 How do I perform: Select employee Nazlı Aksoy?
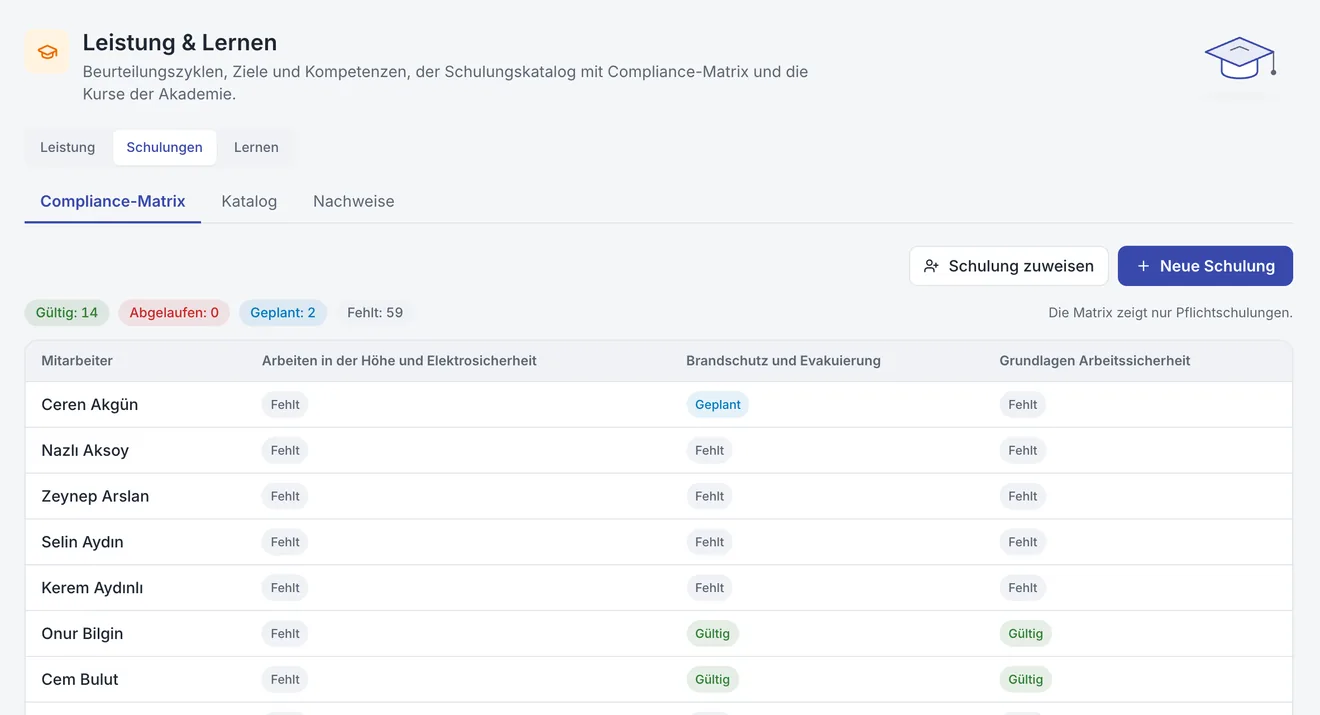click(x=85, y=451)
